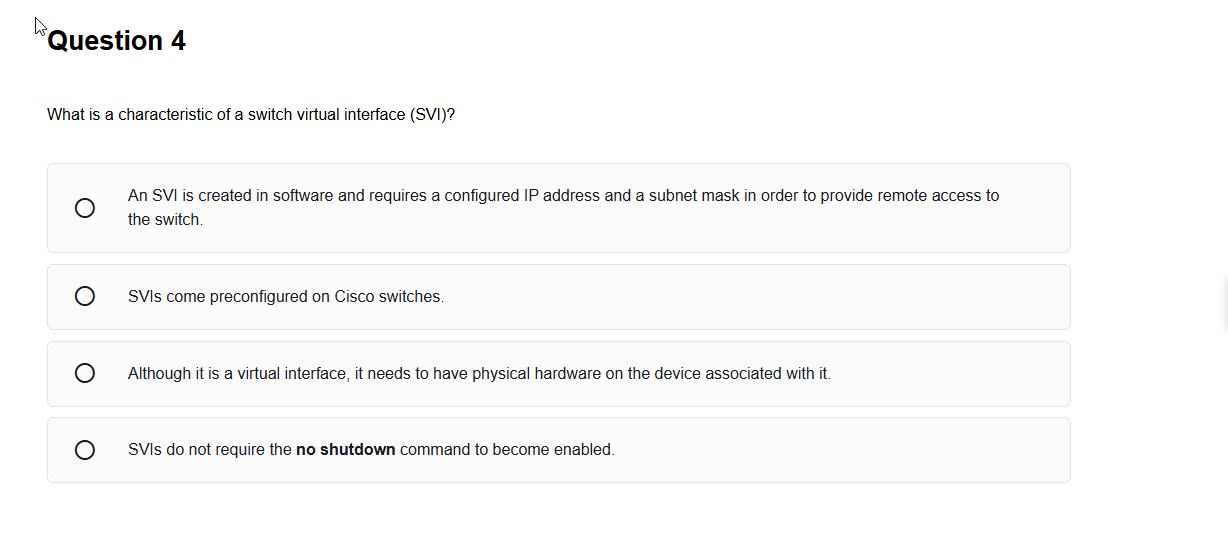Pick the radio button for the 'no shutdown' answer

click(85, 450)
